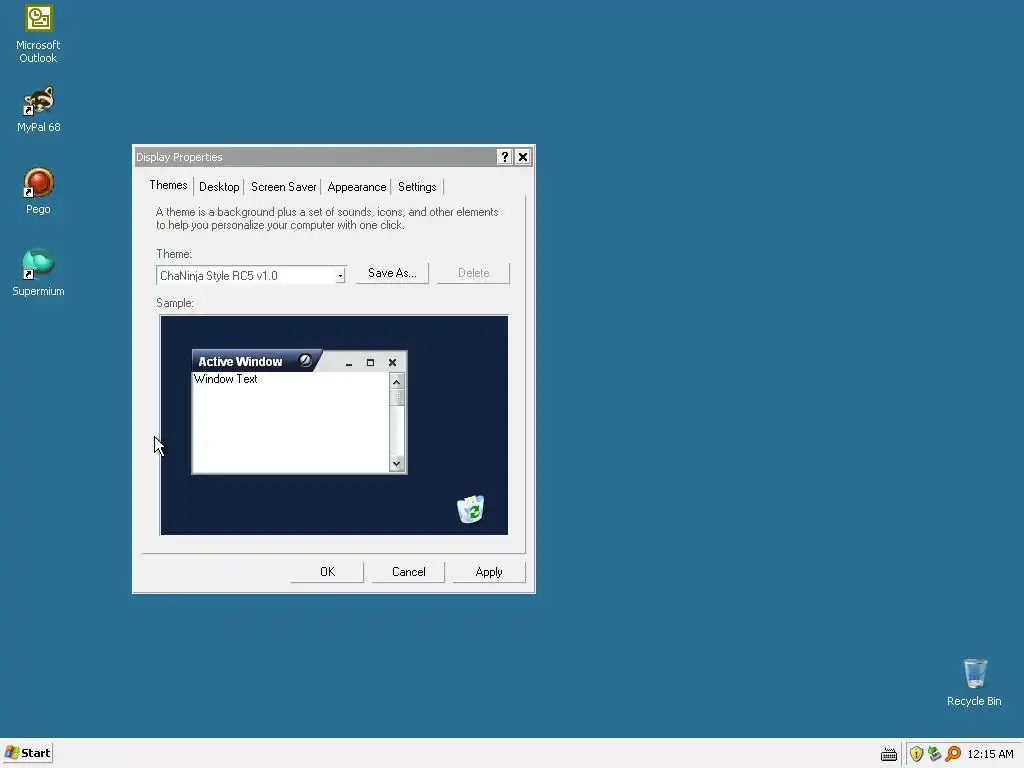Click the Display Properties title bar text
Image resolution: width=1024 pixels, height=768 pixels.
coord(179,157)
